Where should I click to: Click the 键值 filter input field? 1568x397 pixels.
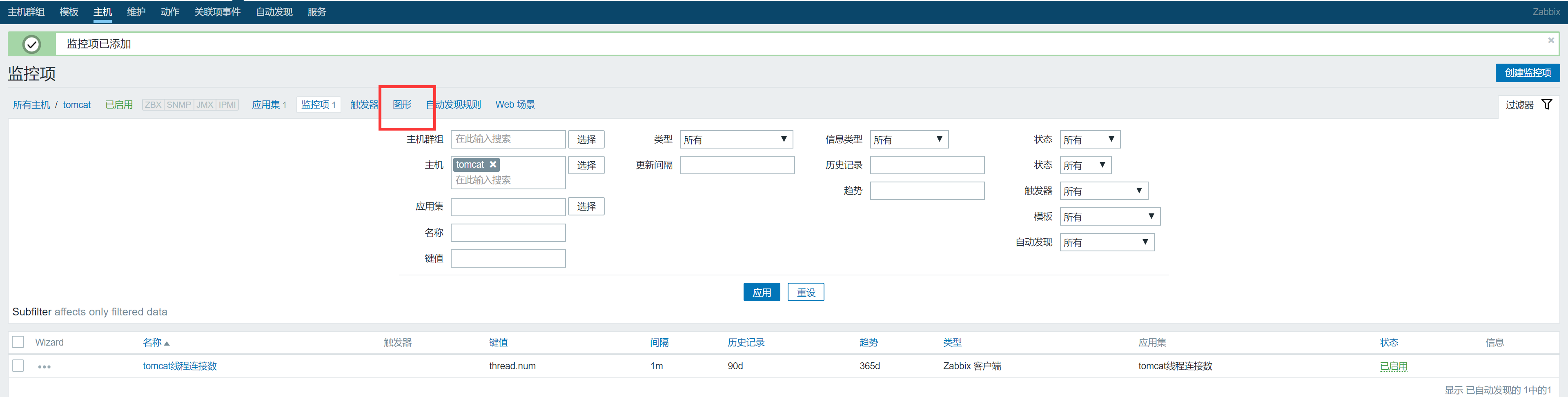click(508, 259)
